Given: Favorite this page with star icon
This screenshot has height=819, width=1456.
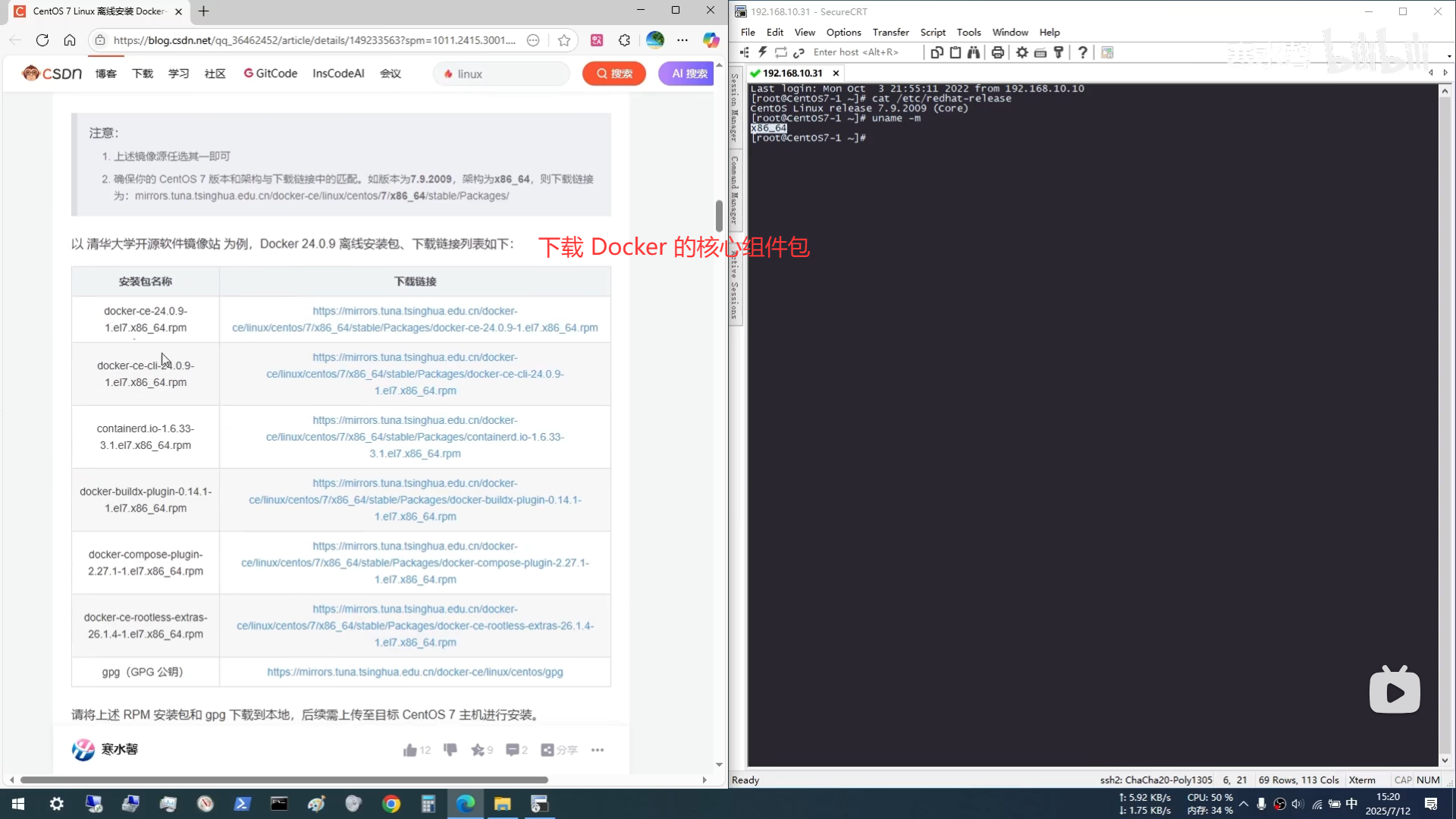Looking at the screenshot, I should (564, 40).
